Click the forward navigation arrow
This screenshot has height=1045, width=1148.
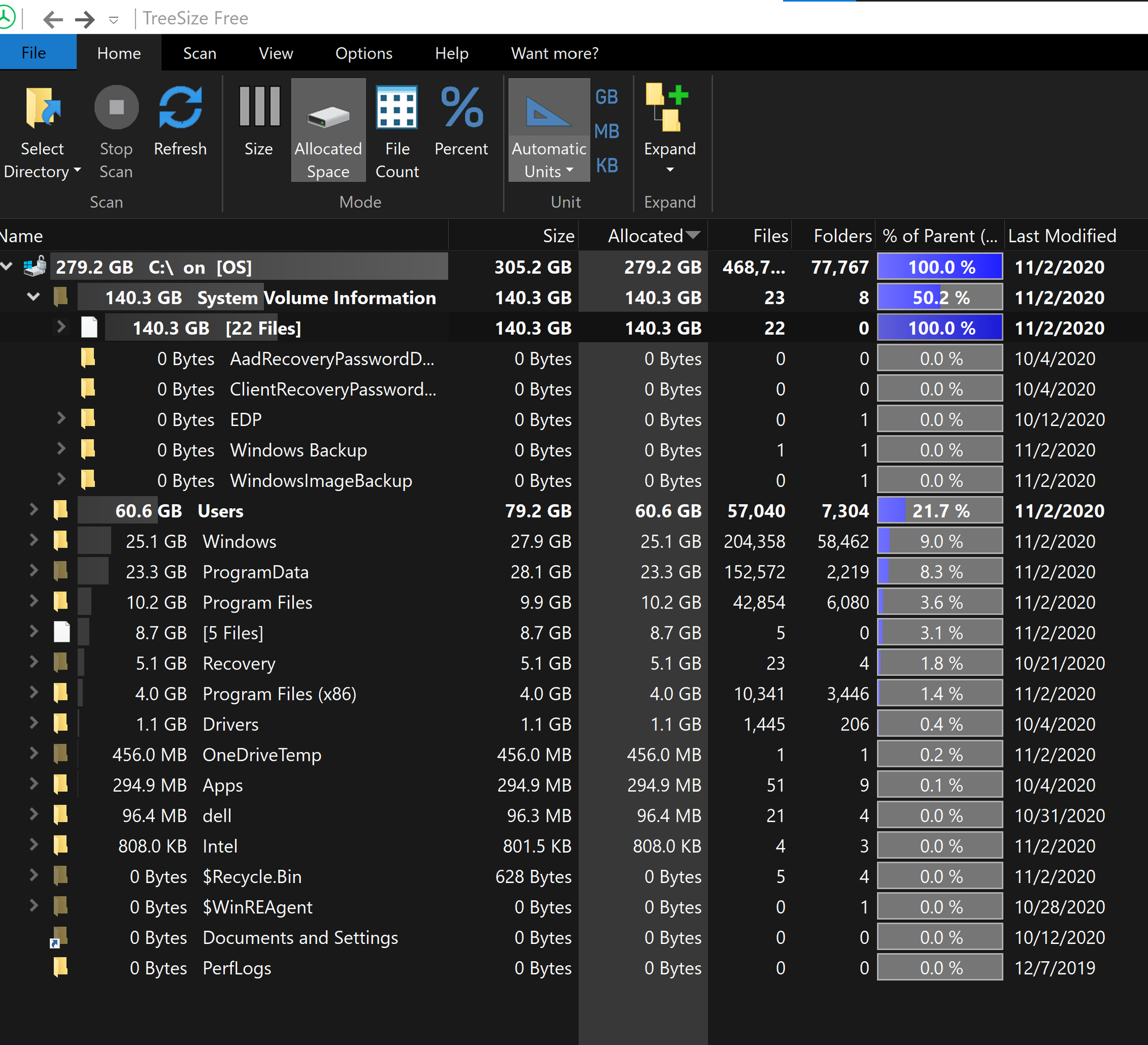85,20
